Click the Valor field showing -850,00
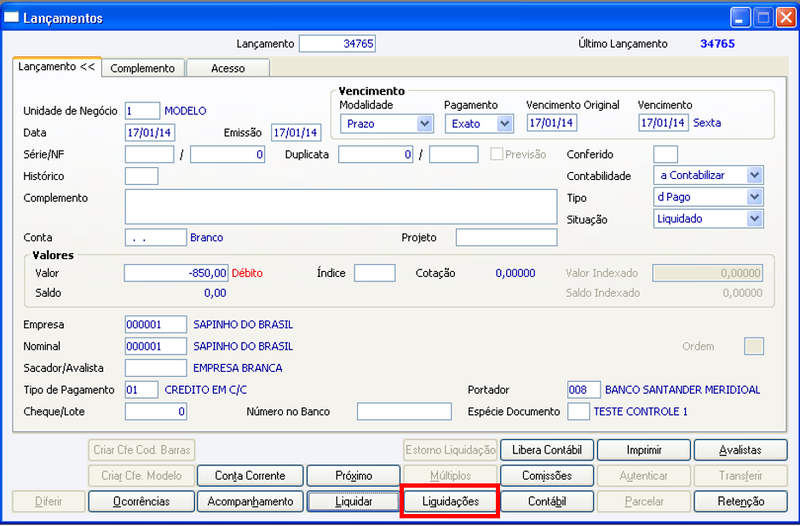Screen dimensions: 800x526 coord(176,273)
